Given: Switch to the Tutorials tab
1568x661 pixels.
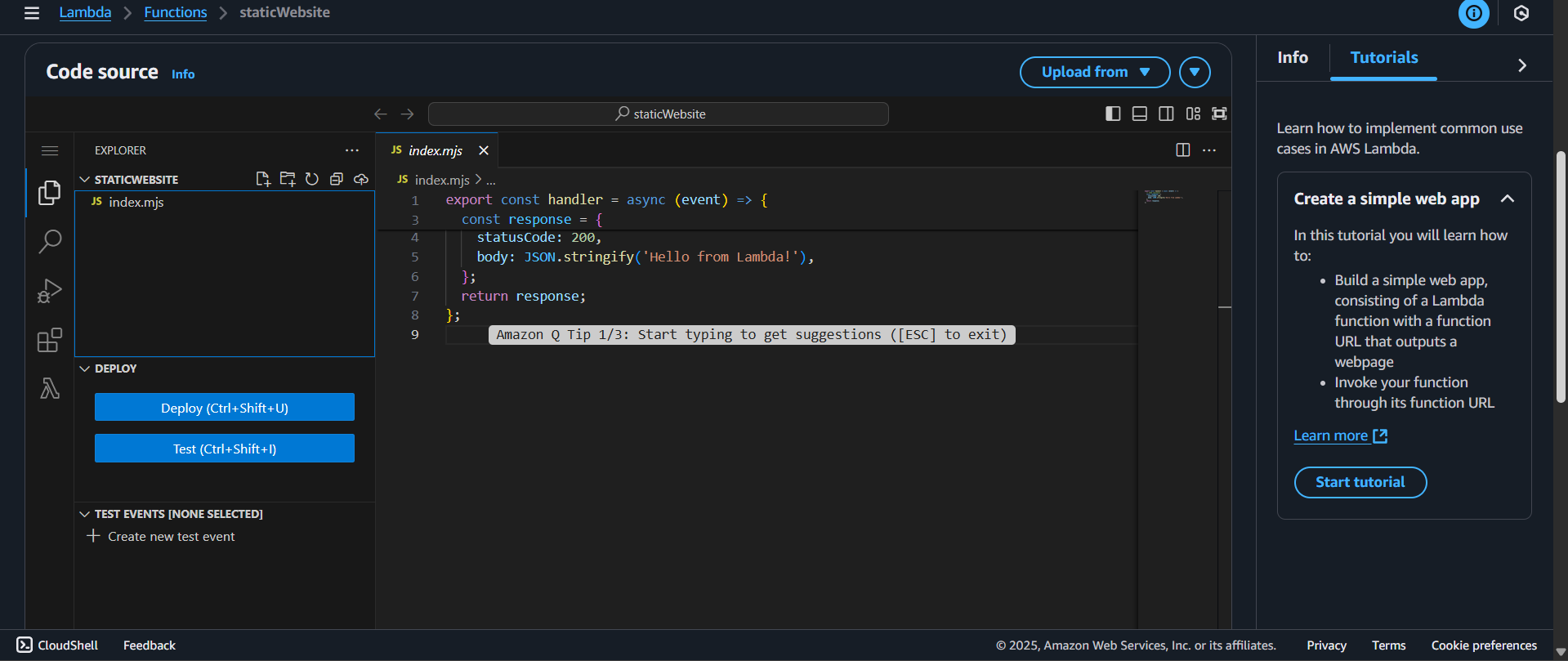Looking at the screenshot, I should 1384,57.
